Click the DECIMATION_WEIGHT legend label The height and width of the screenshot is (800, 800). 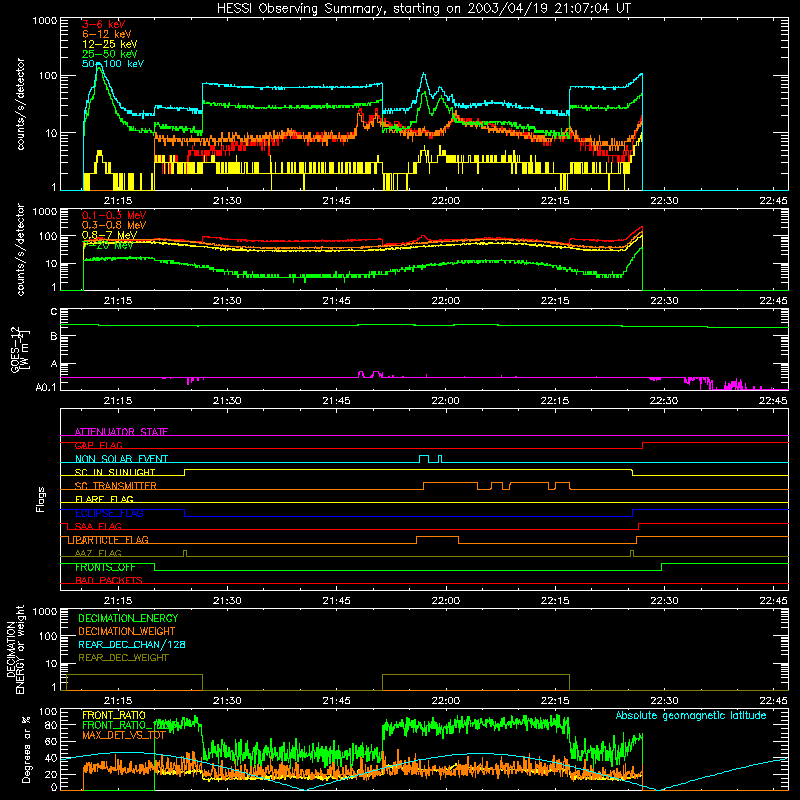[127, 631]
